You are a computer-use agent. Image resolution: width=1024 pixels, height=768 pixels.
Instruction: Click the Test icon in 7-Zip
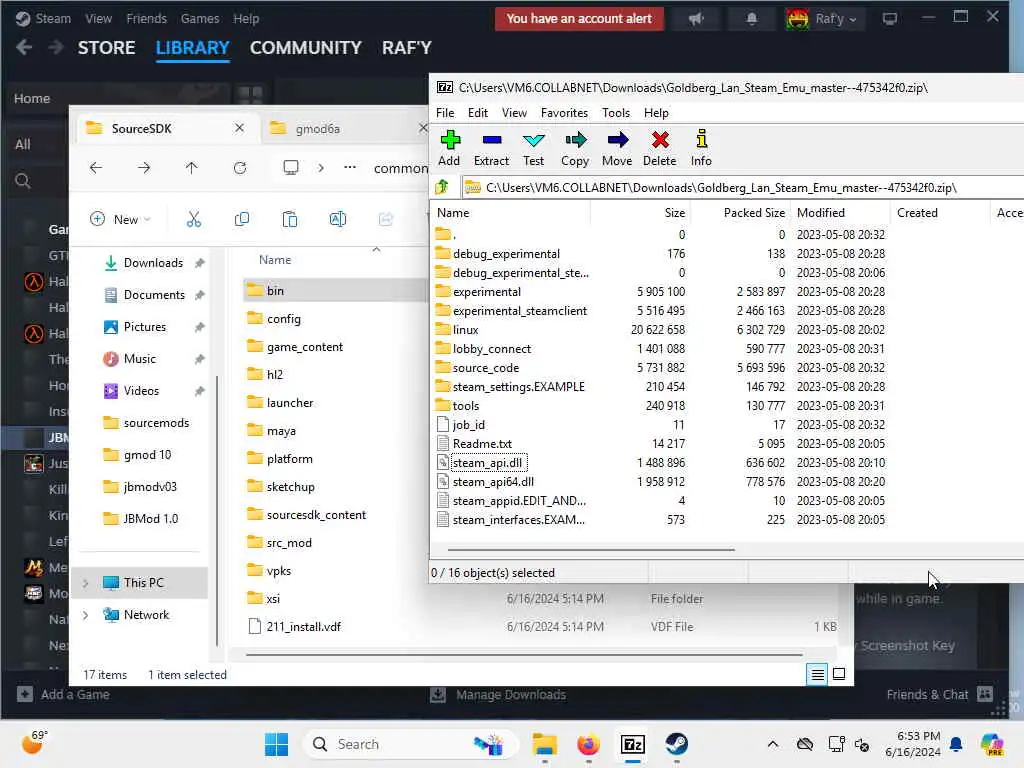[x=534, y=148]
